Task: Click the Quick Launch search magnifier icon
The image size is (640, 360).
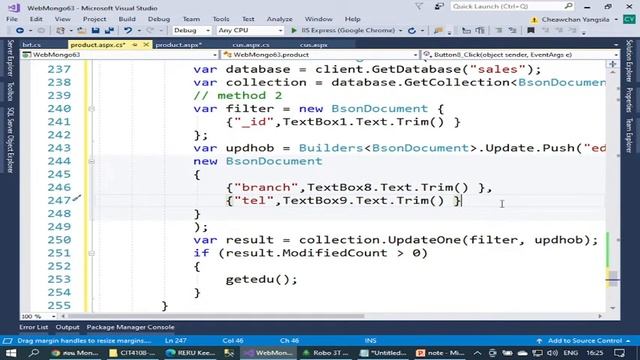Action: coord(568,6)
